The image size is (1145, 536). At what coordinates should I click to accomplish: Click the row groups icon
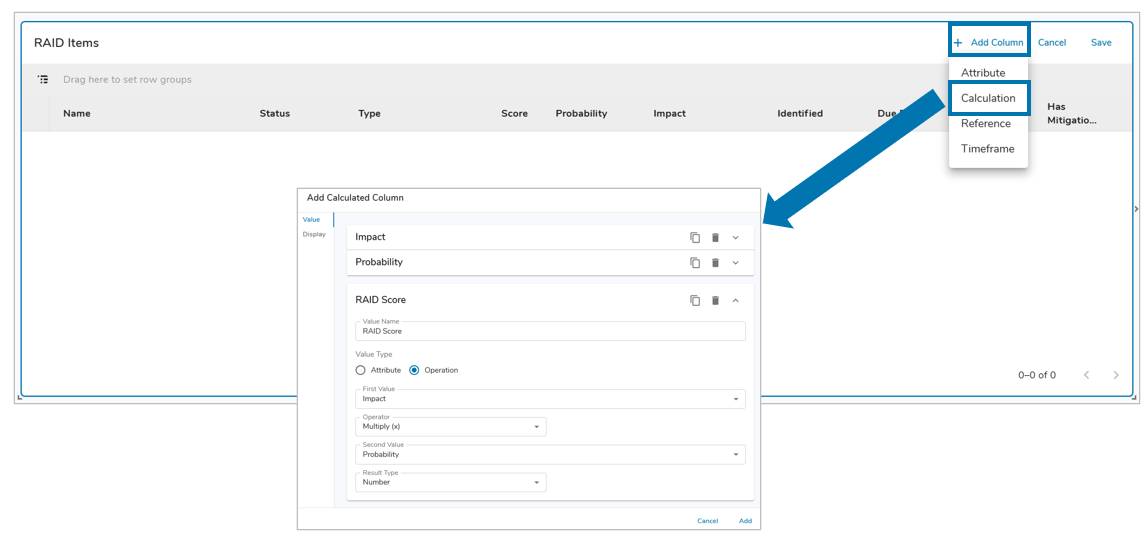tap(43, 79)
